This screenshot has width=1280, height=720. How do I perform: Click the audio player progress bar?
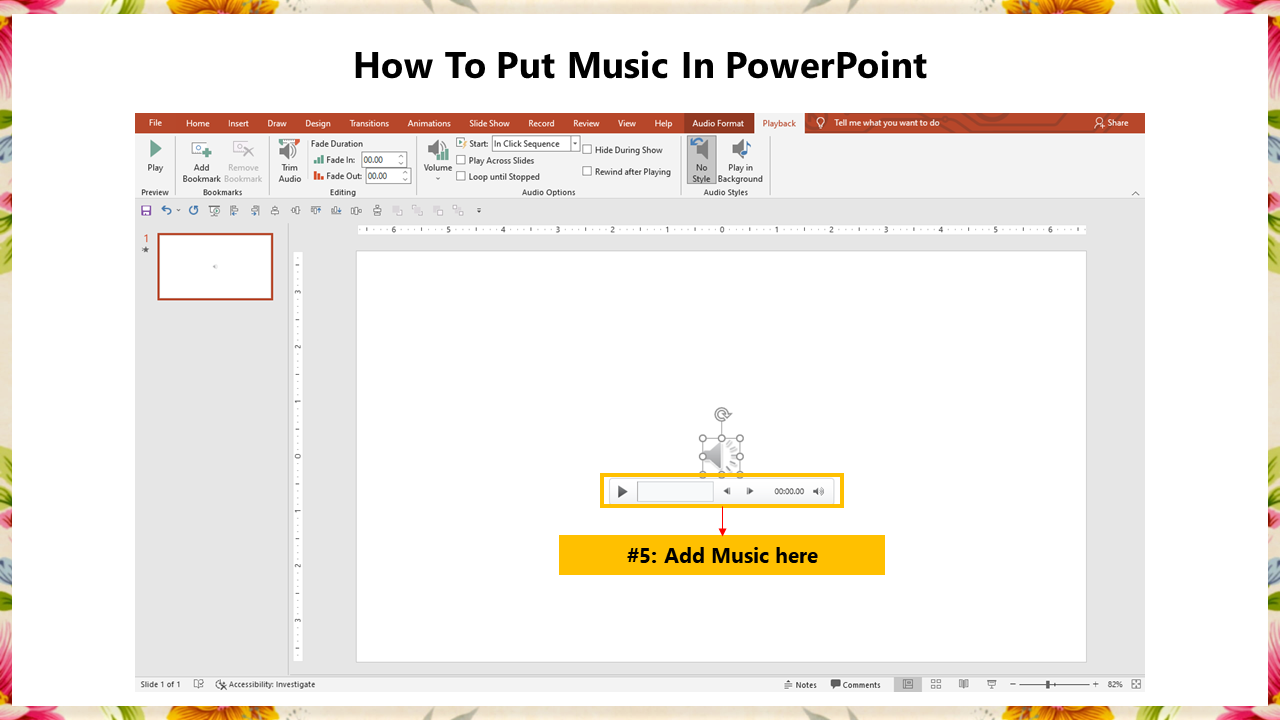[675, 491]
